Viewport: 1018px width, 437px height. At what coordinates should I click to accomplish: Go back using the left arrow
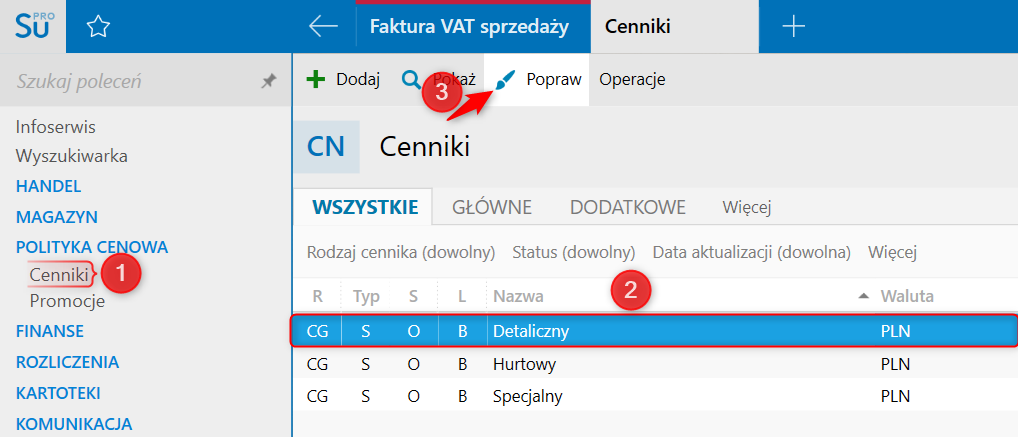[323, 27]
